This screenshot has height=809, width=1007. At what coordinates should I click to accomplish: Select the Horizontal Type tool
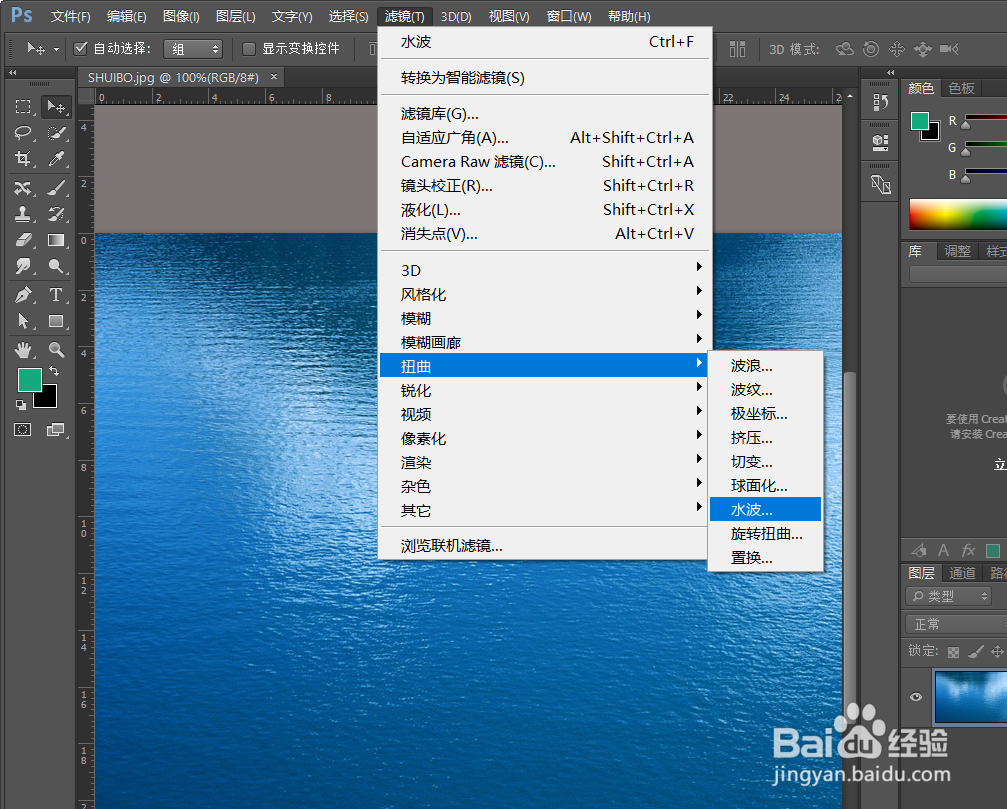coord(56,295)
